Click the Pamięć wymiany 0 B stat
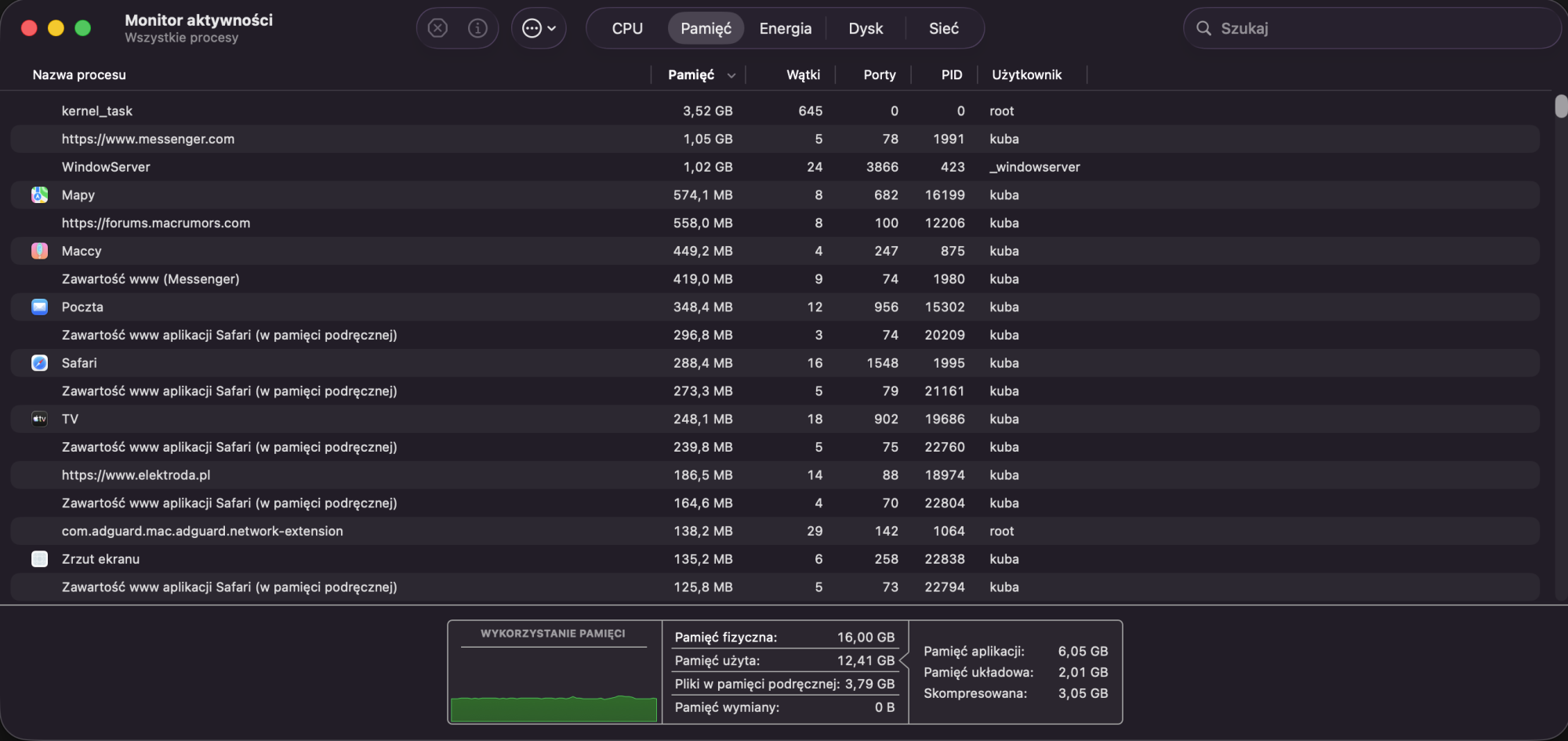This screenshot has width=1568, height=741. (x=785, y=707)
